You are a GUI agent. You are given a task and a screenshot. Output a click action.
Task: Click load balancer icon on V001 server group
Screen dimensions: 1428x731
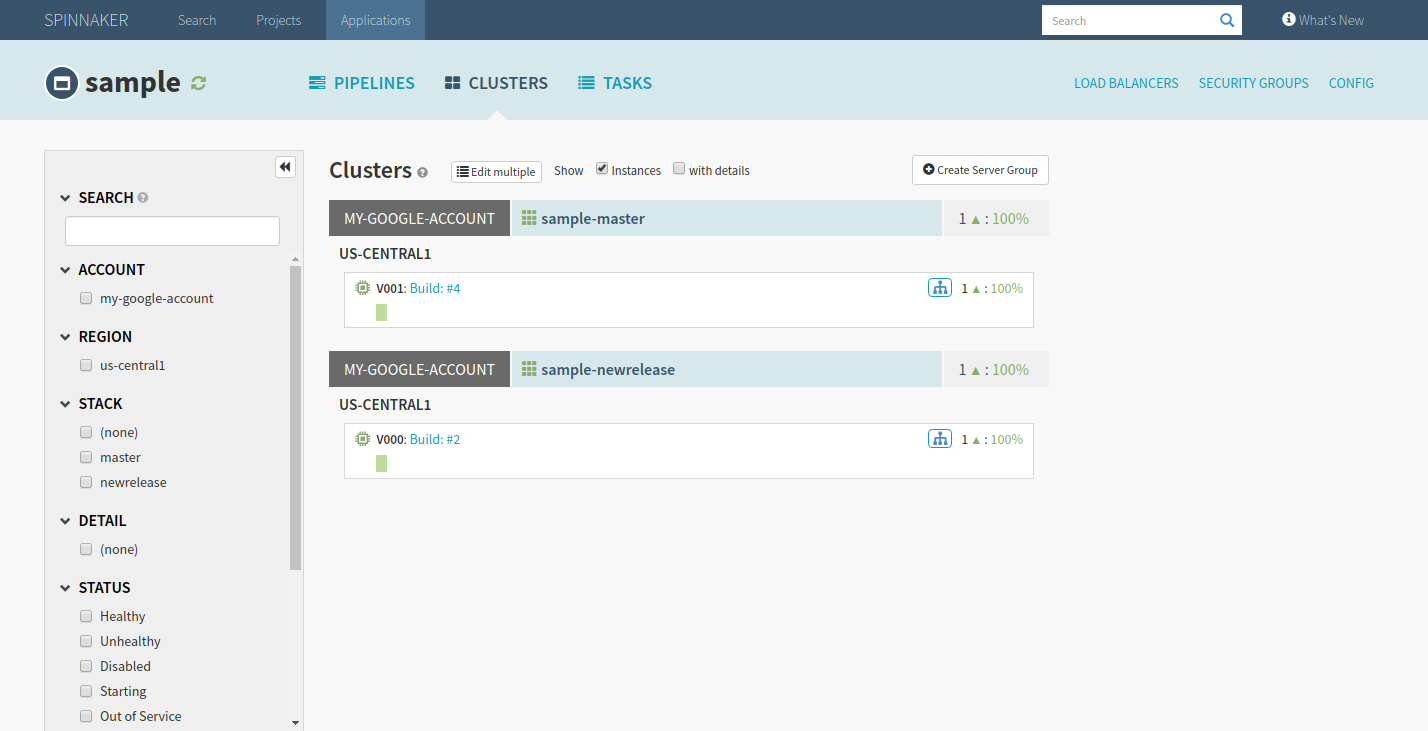pyautogui.click(x=939, y=288)
